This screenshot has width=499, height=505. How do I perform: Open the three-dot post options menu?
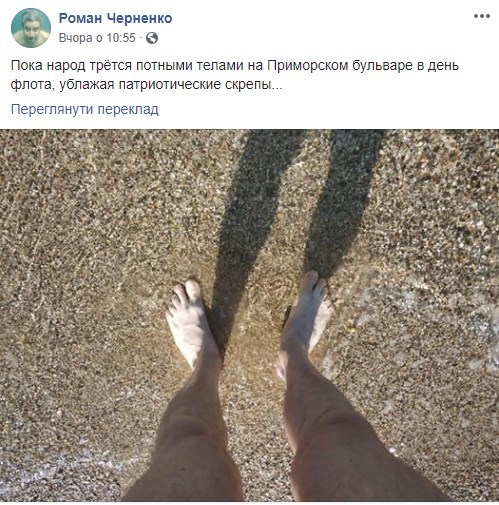click(481, 16)
